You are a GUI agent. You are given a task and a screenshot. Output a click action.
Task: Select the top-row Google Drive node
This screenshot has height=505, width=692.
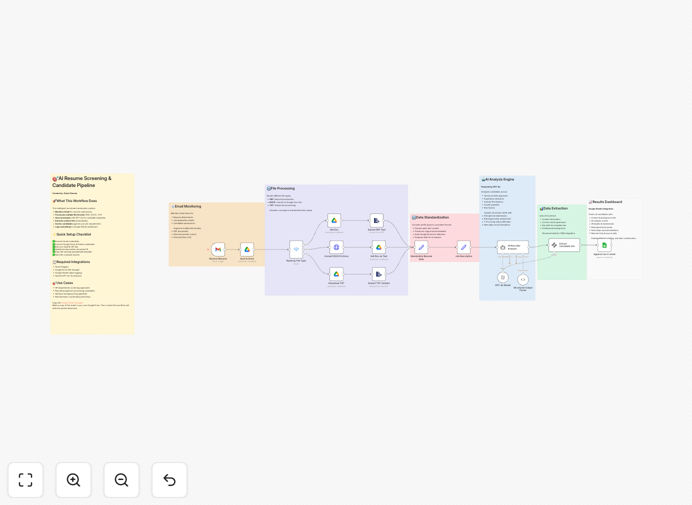coord(334,220)
